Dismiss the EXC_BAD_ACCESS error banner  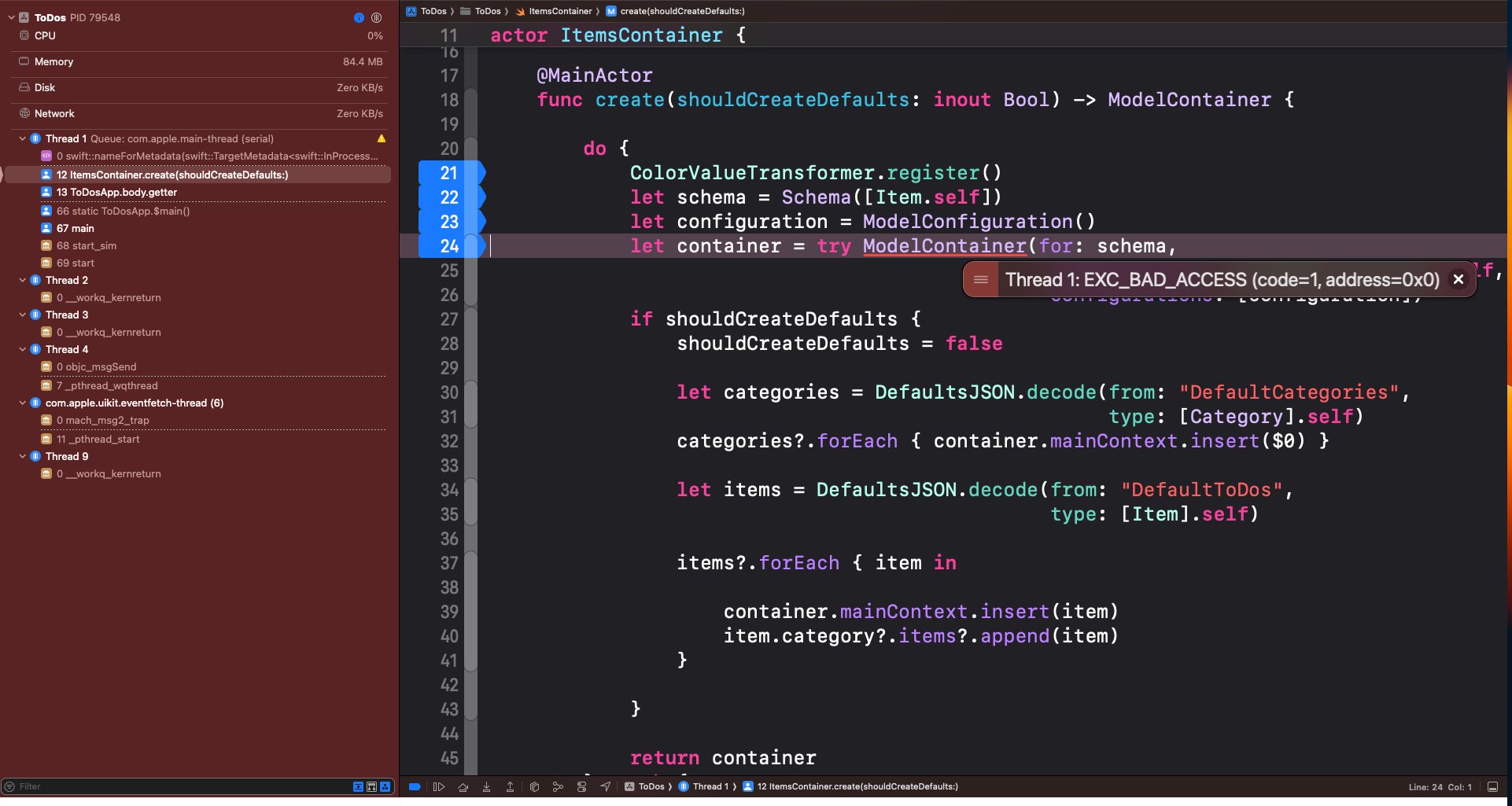tap(1458, 280)
